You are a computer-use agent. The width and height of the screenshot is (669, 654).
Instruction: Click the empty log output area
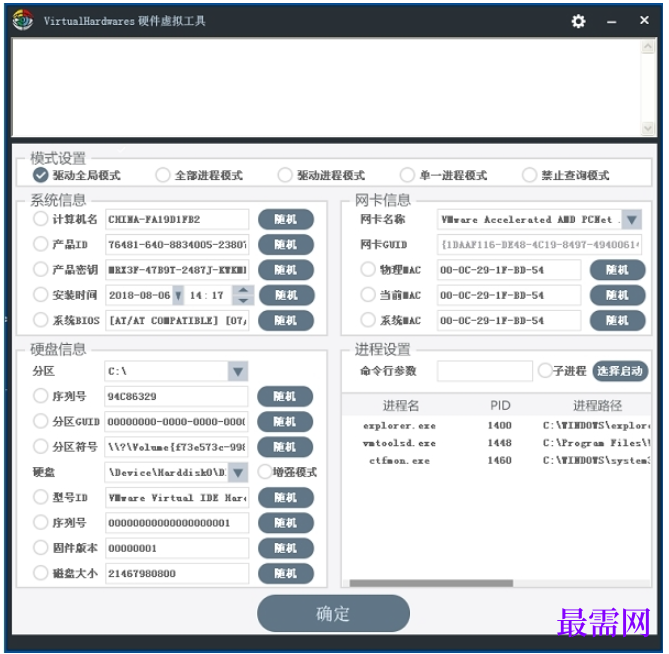[x=326, y=87]
